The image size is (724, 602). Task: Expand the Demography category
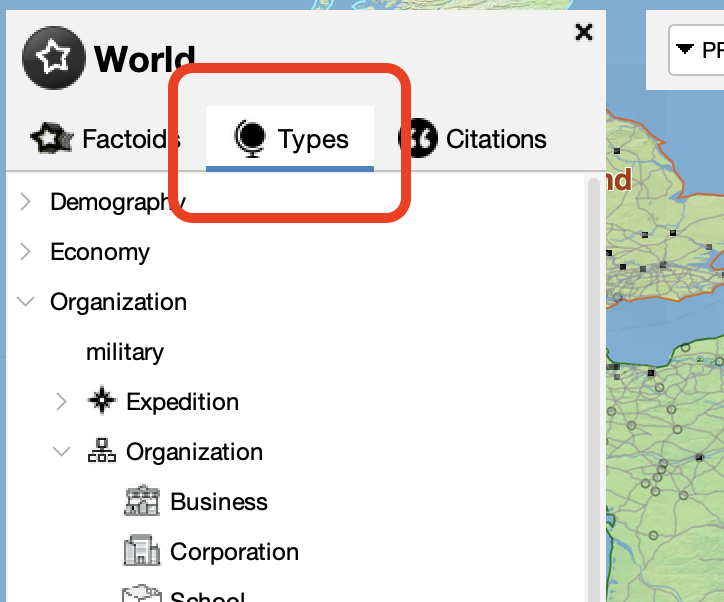26,202
